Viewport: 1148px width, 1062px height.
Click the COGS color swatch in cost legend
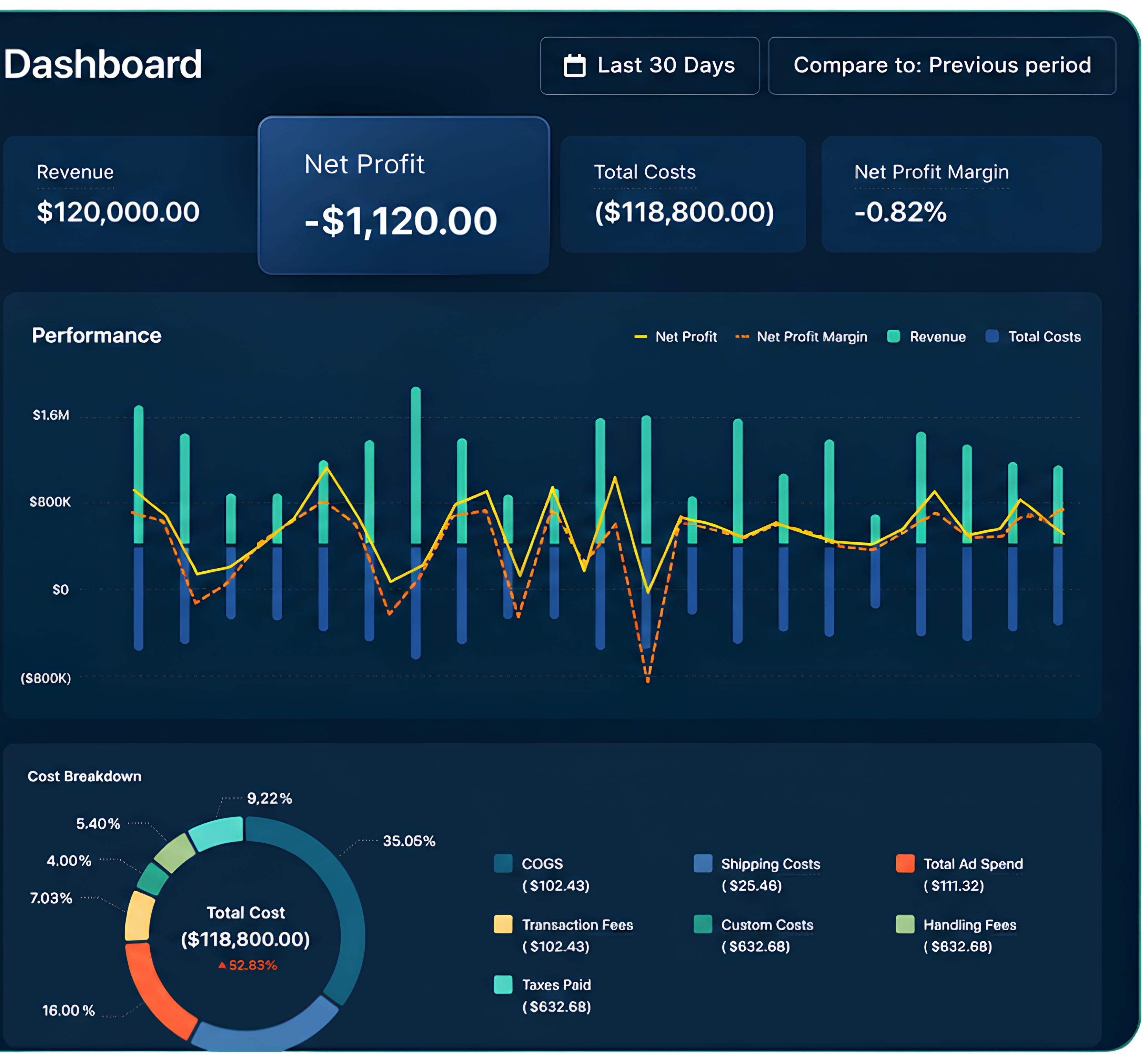[503, 863]
